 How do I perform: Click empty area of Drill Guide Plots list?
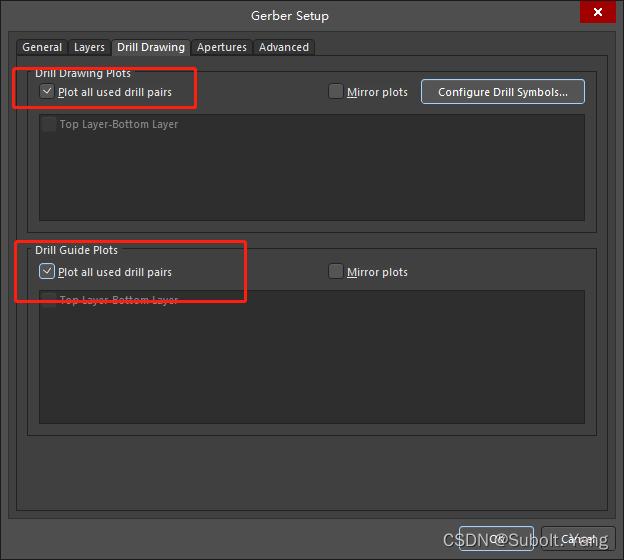pyautogui.click(x=311, y=370)
